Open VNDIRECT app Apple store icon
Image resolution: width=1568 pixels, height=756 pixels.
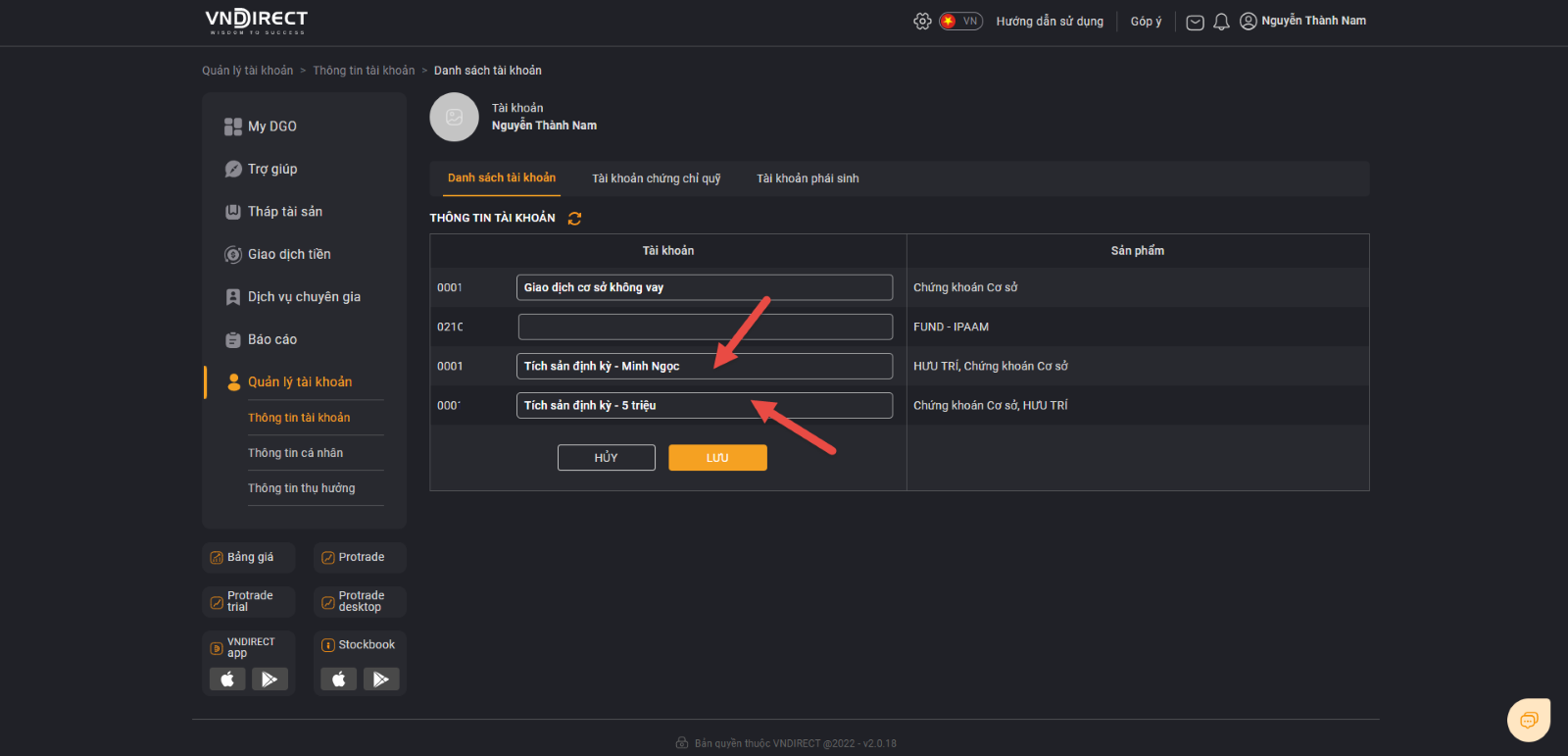point(227,680)
